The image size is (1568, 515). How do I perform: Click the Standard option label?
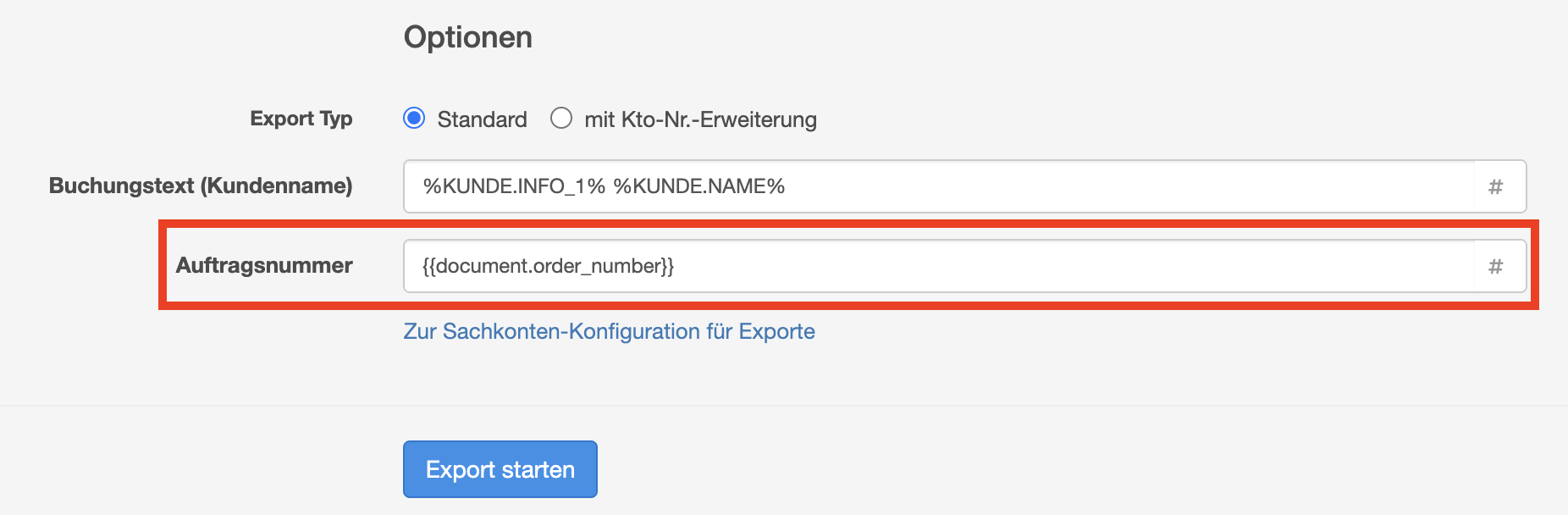click(482, 119)
